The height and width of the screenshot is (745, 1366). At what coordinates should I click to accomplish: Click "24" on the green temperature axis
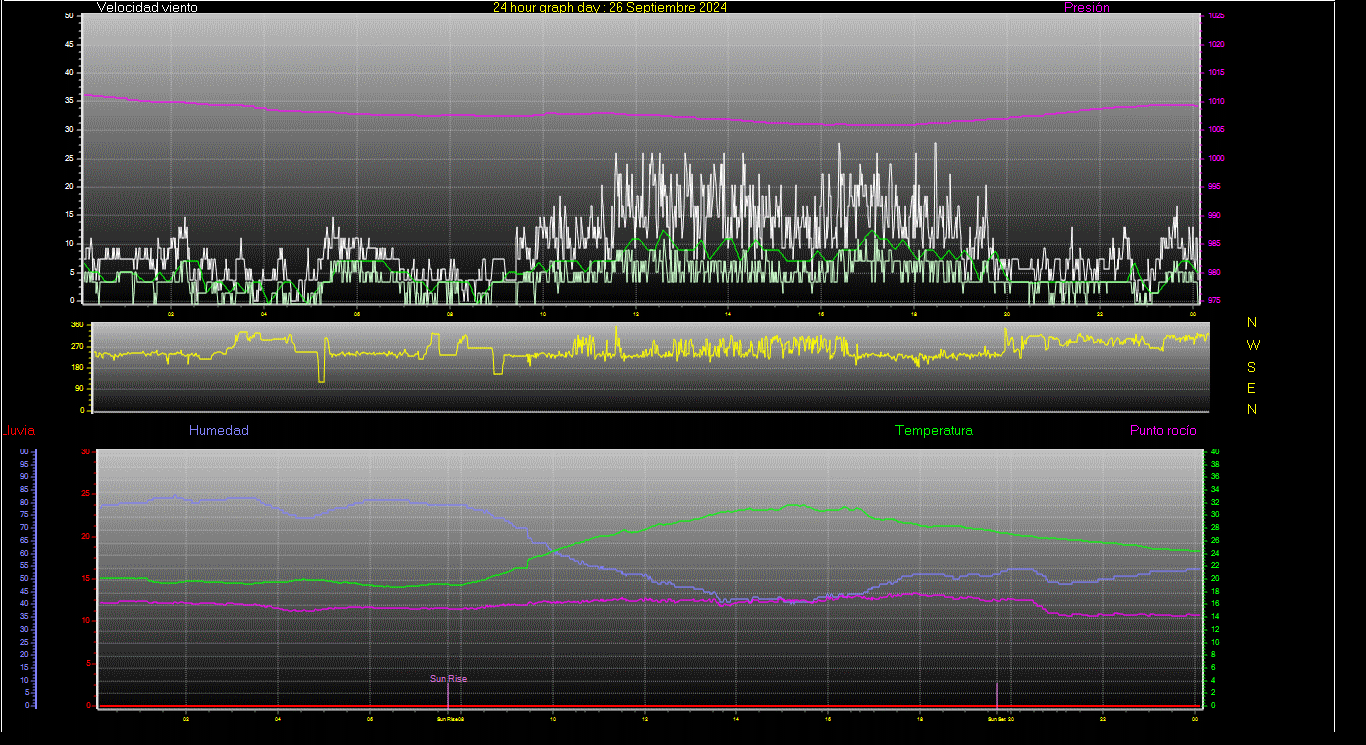pos(1215,553)
